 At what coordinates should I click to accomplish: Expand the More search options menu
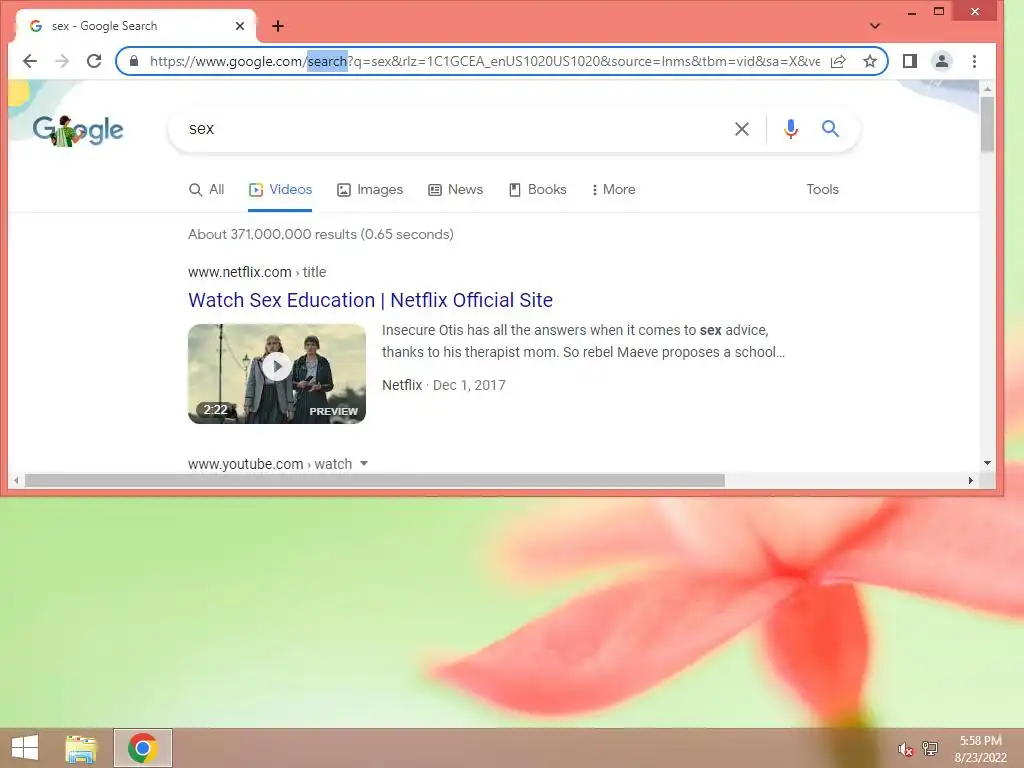click(x=613, y=189)
